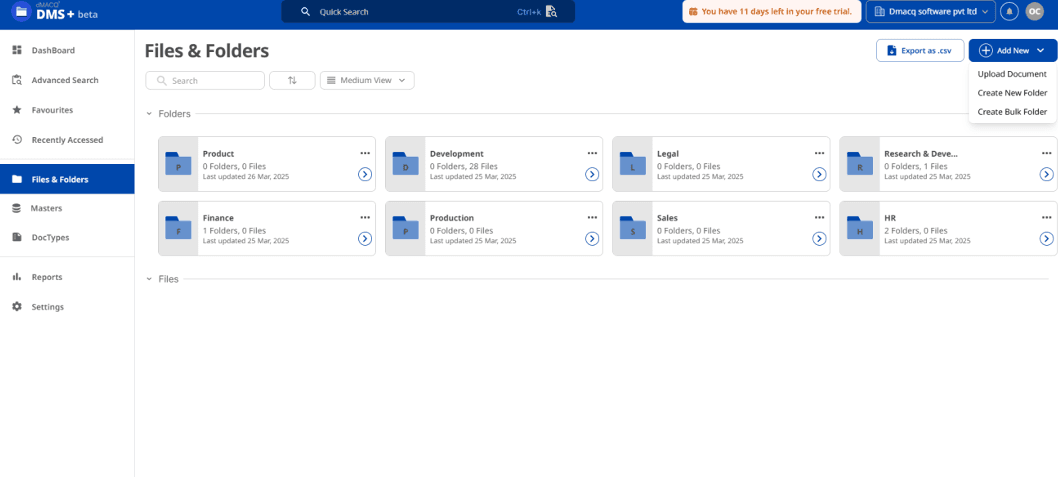Open the Sales folder arrow

tap(819, 239)
